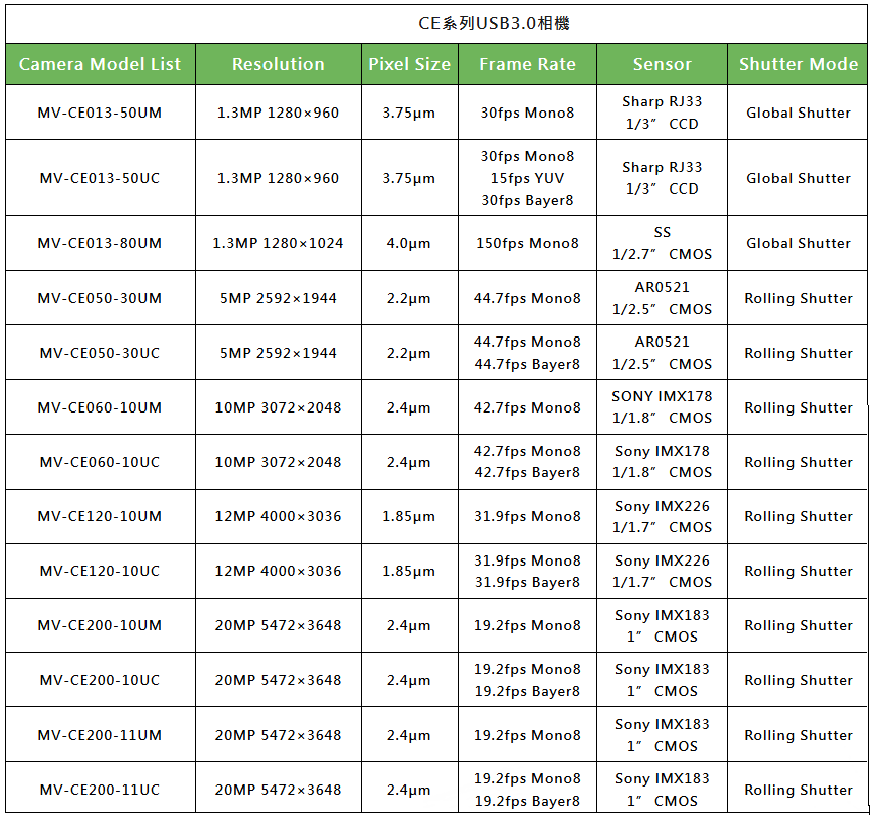This screenshot has height=816, width=872.
Task: Click the 44.7fps Bayer8 frame rate line
Action: tap(527, 364)
